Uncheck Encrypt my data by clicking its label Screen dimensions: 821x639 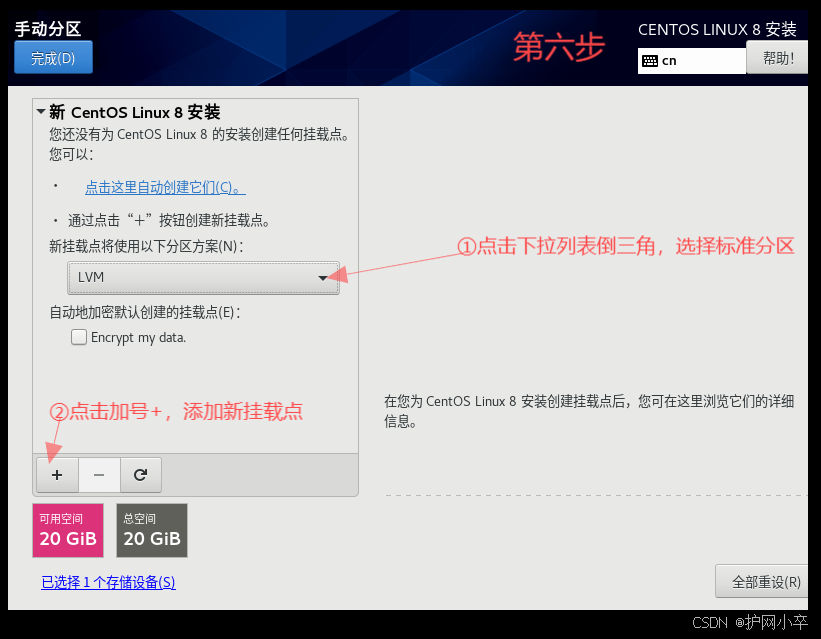coord(138,337)
